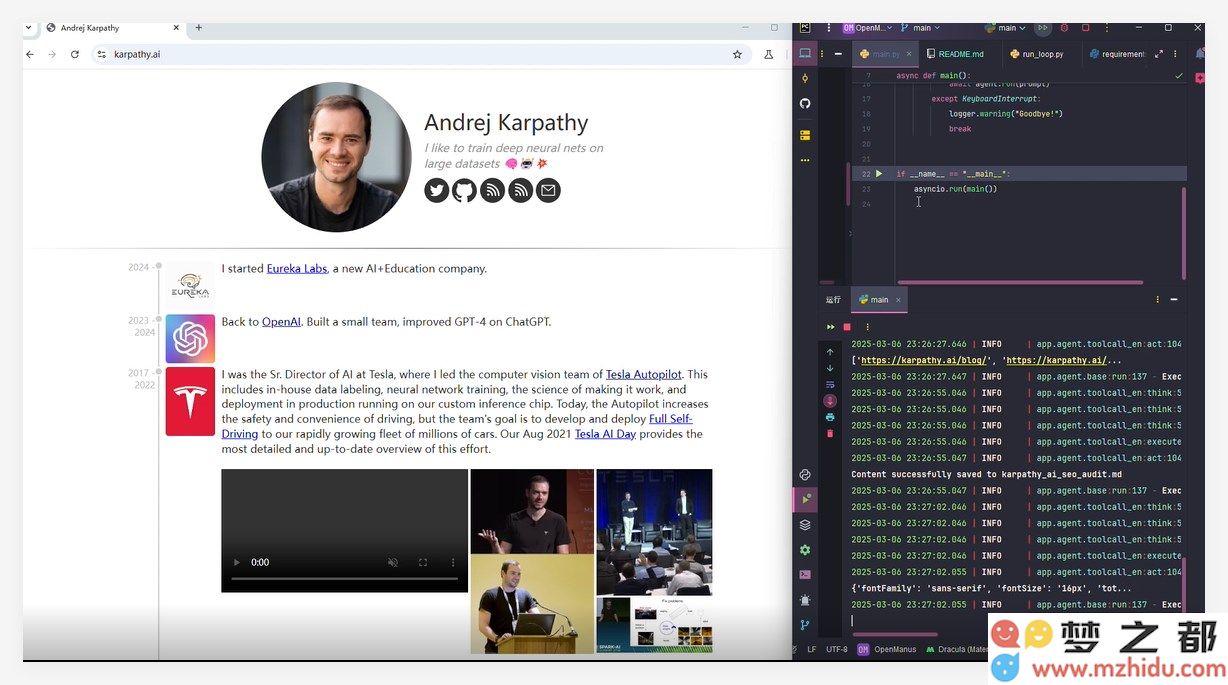Open the Tesla Autopilot link
This screenshot has height=685, width=1228.
coord(644,375)
